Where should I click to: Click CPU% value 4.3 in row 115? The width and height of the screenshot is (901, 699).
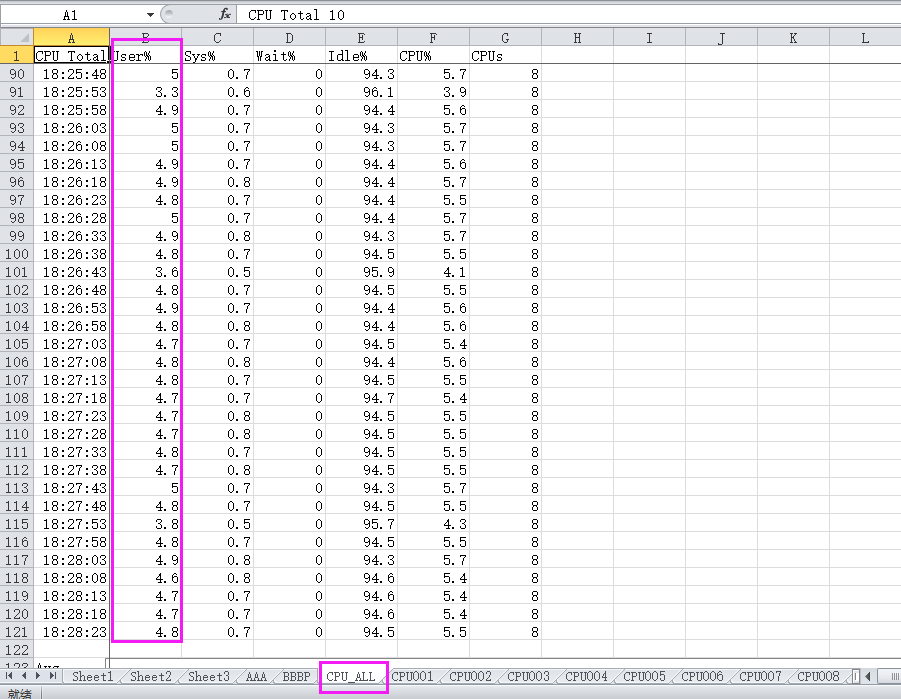point(433,524)
